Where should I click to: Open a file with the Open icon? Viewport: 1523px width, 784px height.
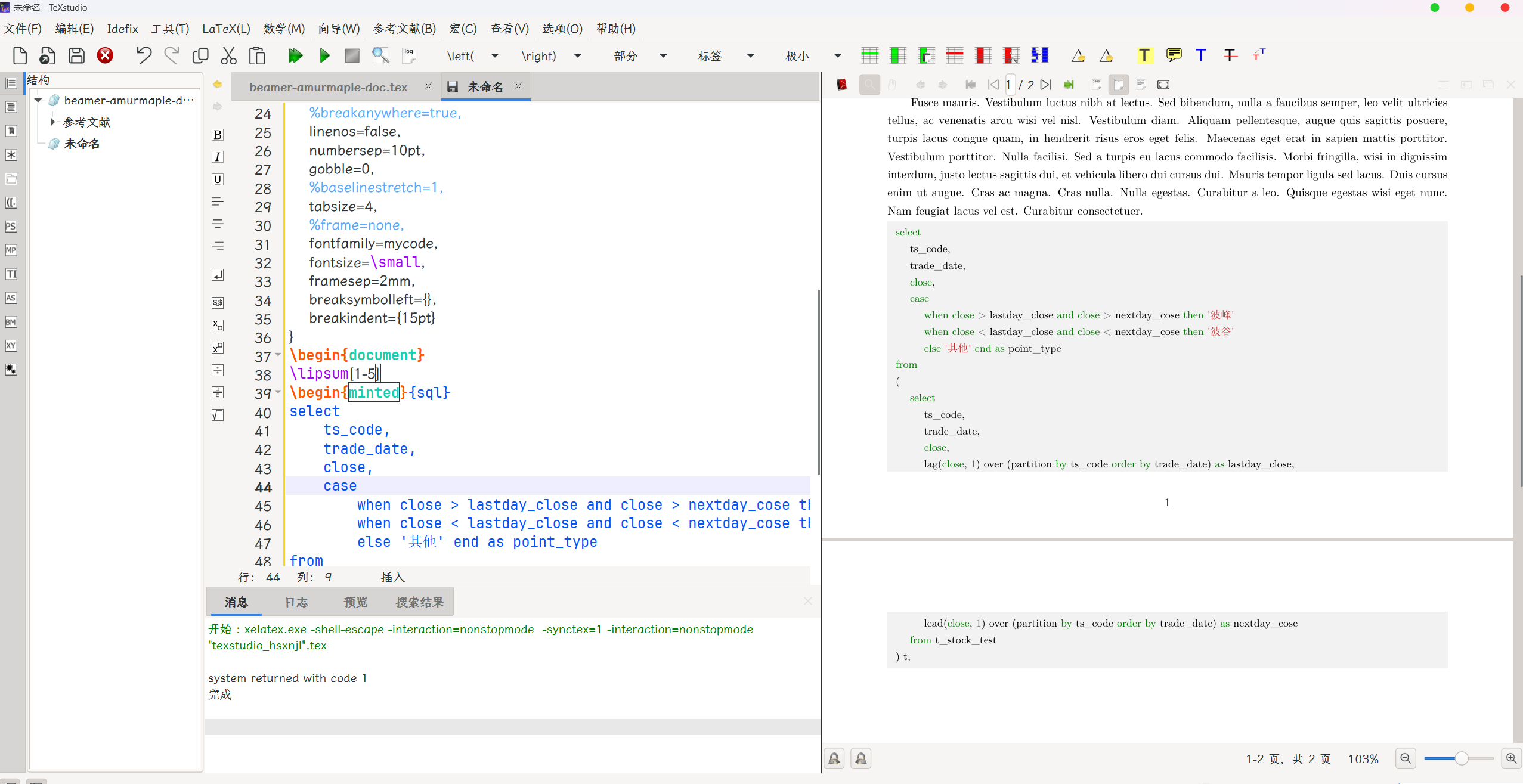click(48, 55)
